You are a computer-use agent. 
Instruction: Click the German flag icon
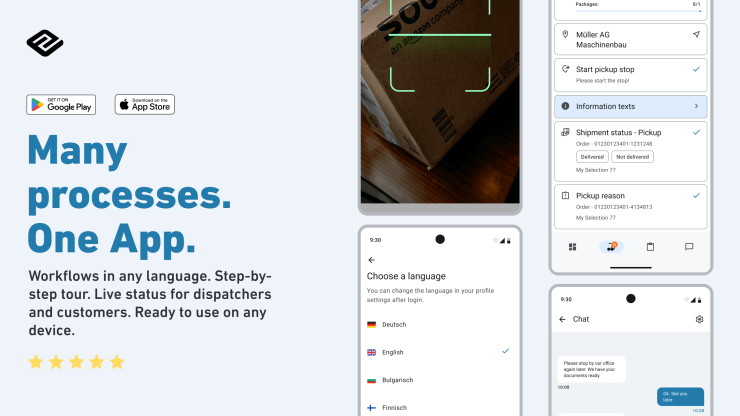(x=371, y=324)
